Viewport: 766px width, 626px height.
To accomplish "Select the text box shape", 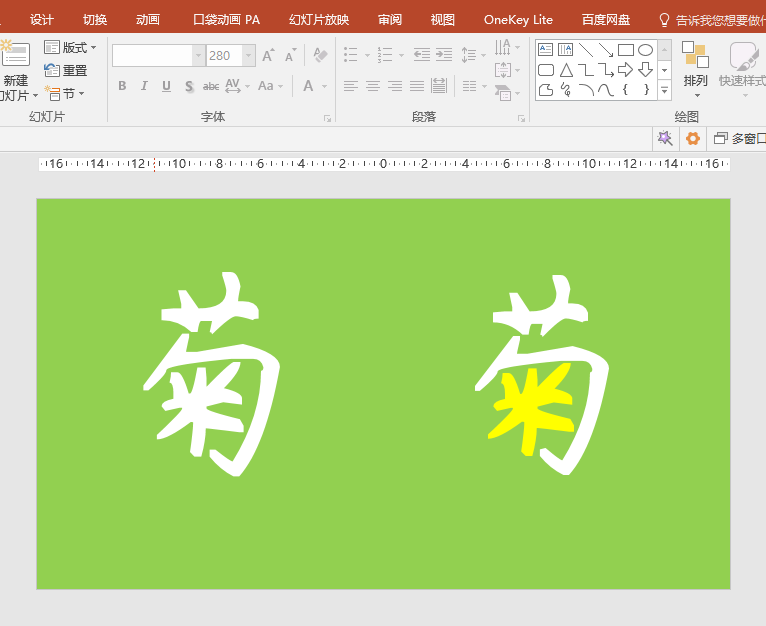I will 546,50.
